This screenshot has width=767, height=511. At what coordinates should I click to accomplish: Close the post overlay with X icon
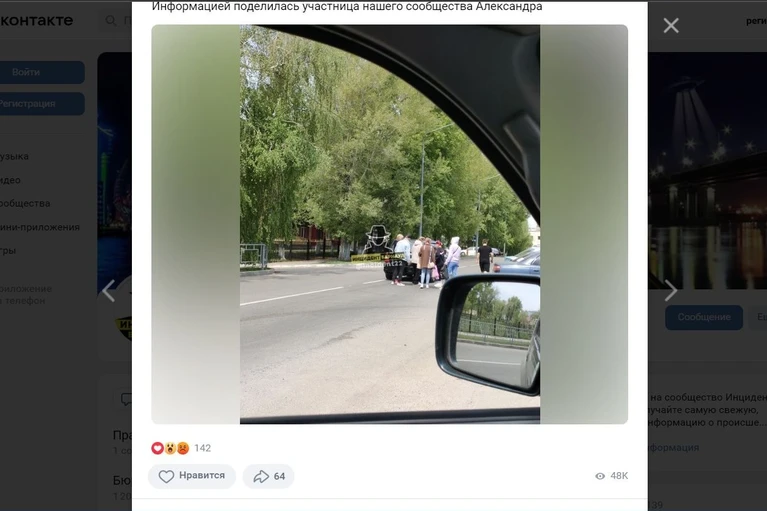tap(671, 25)
